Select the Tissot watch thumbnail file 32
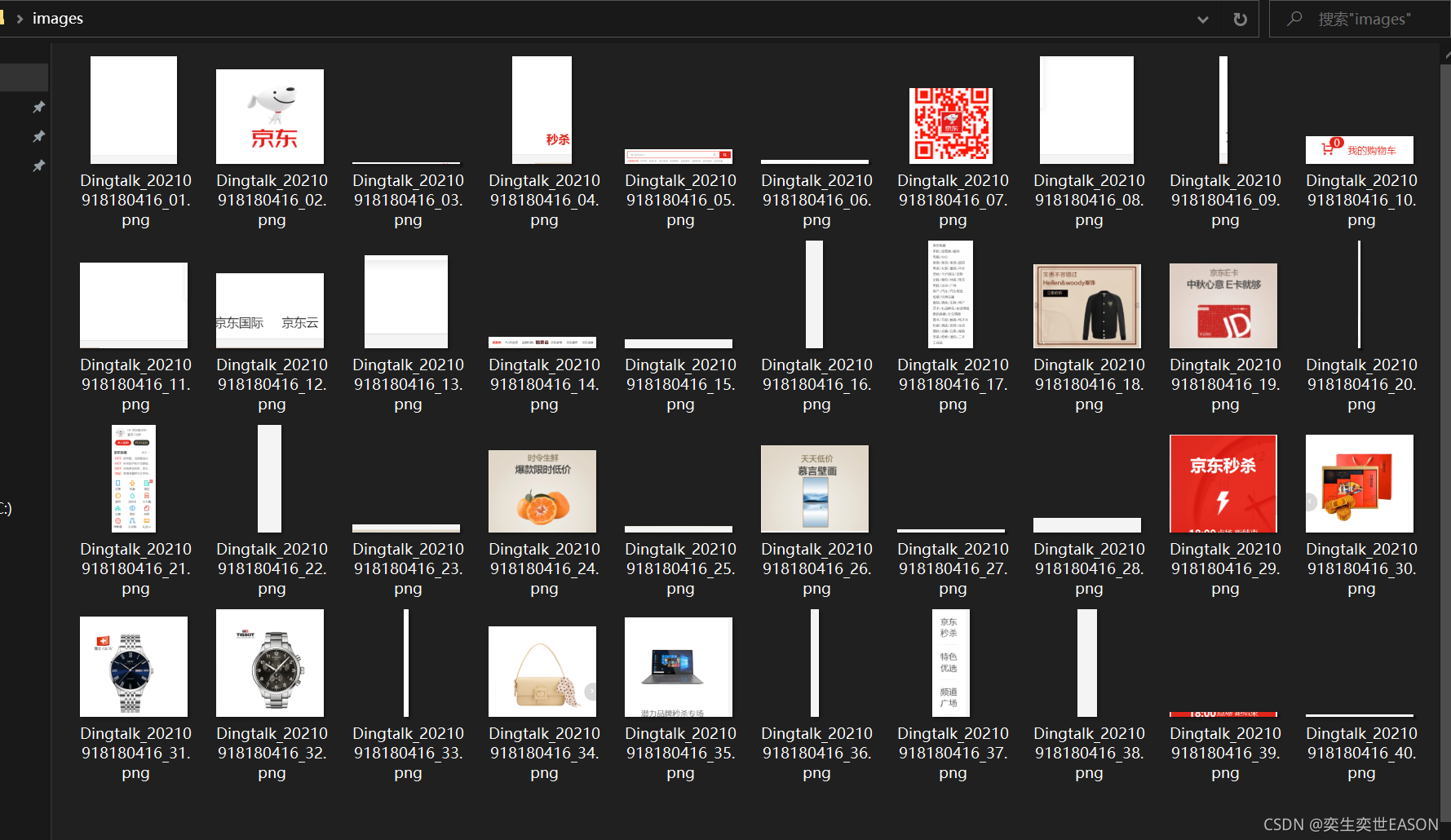 click(270, 663)
